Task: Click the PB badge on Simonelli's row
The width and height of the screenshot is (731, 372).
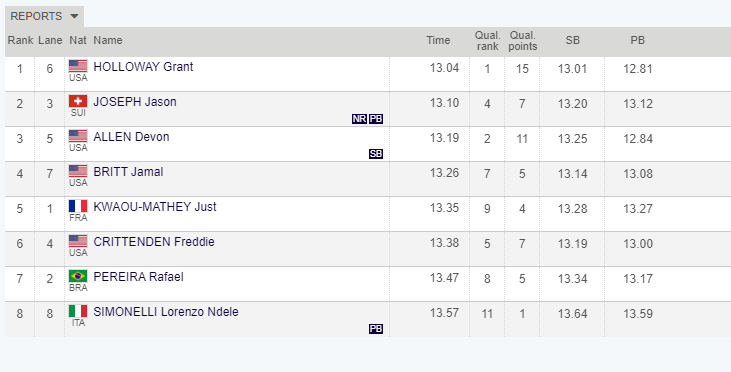Action: coord(376,329)
